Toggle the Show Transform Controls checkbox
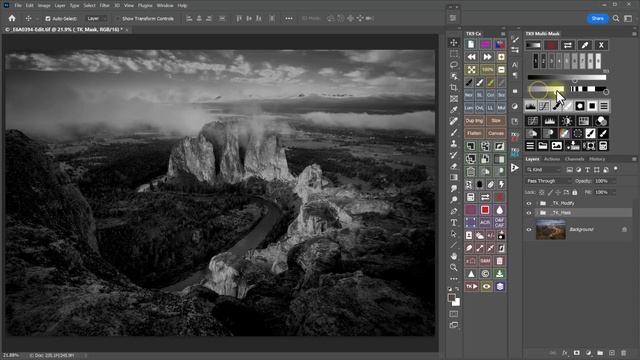 [118, 19]
